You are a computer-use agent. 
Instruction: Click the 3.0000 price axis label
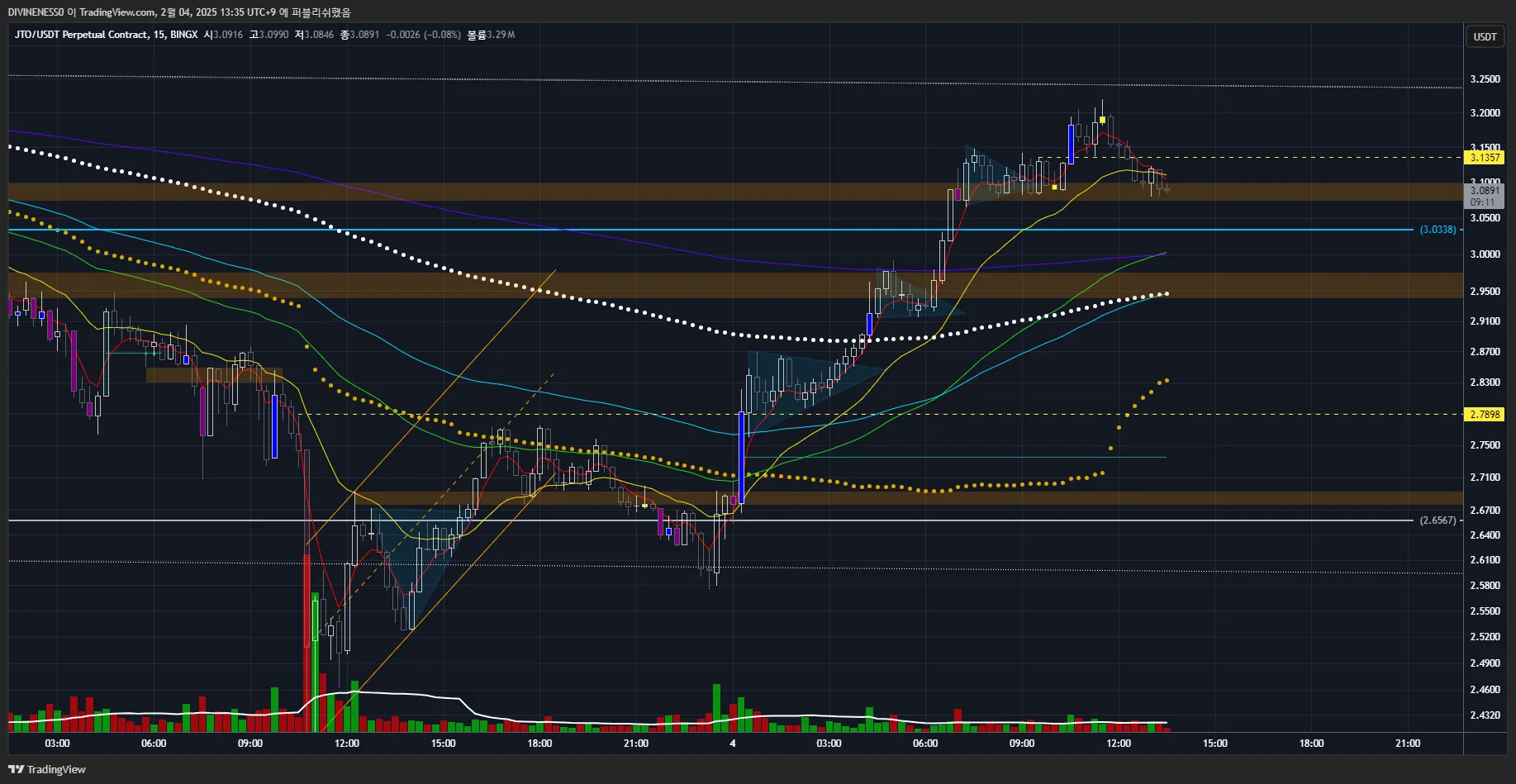1485,254
